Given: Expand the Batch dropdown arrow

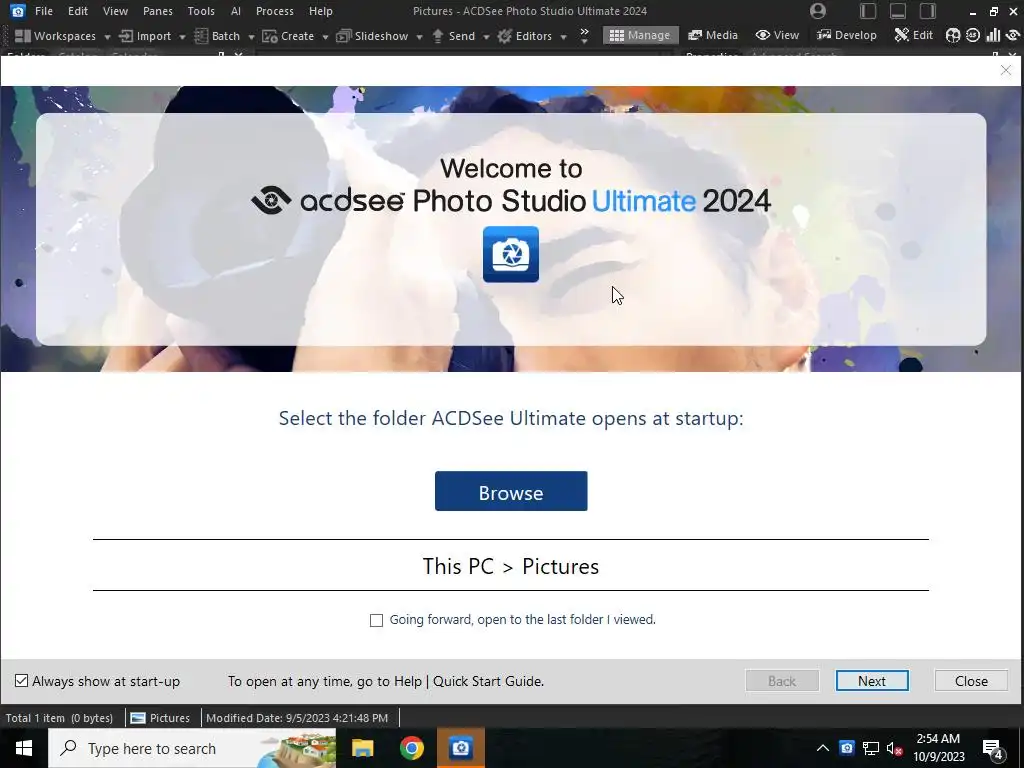Looking at the screenshot, I should 251,37.
